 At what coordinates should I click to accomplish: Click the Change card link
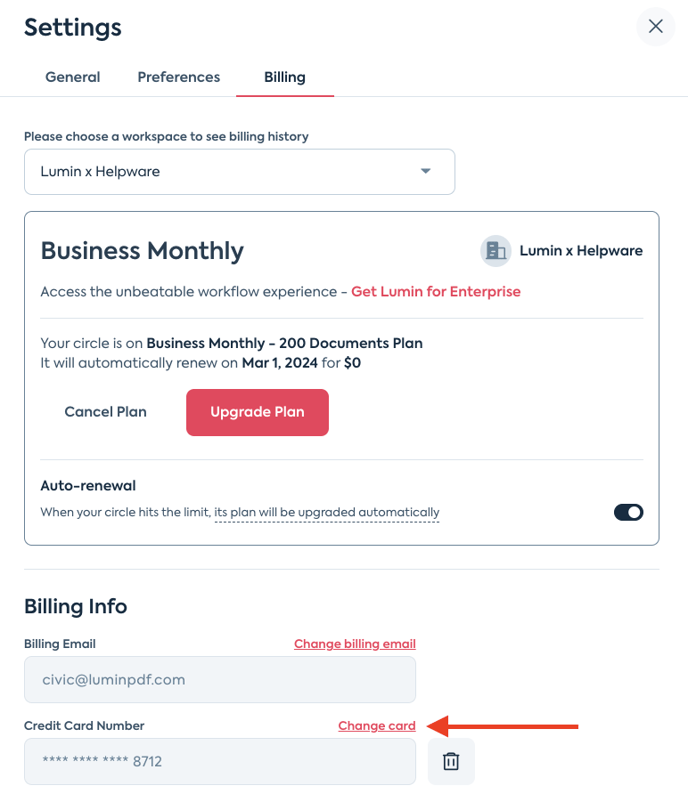point(377,726)
